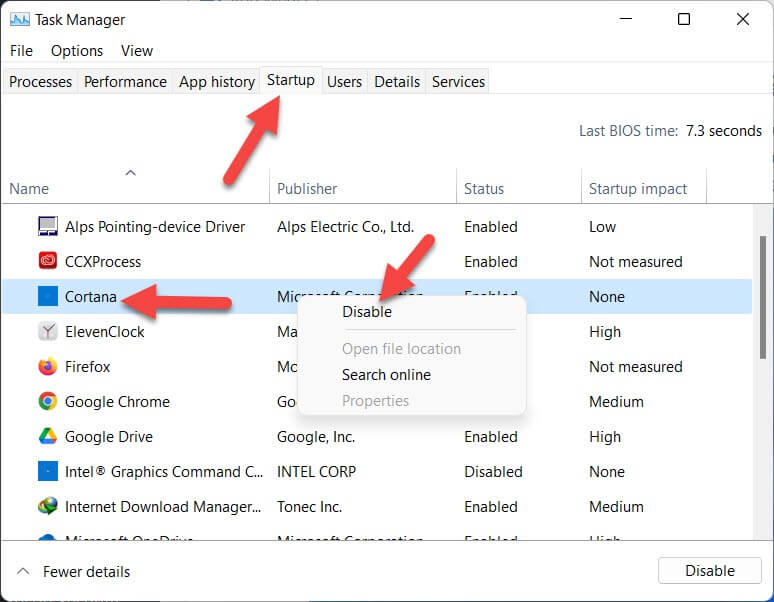The width and height of the screenshot is (774, 602).
Task: Click the Google Chrome icon
Action: pos(47,402)
